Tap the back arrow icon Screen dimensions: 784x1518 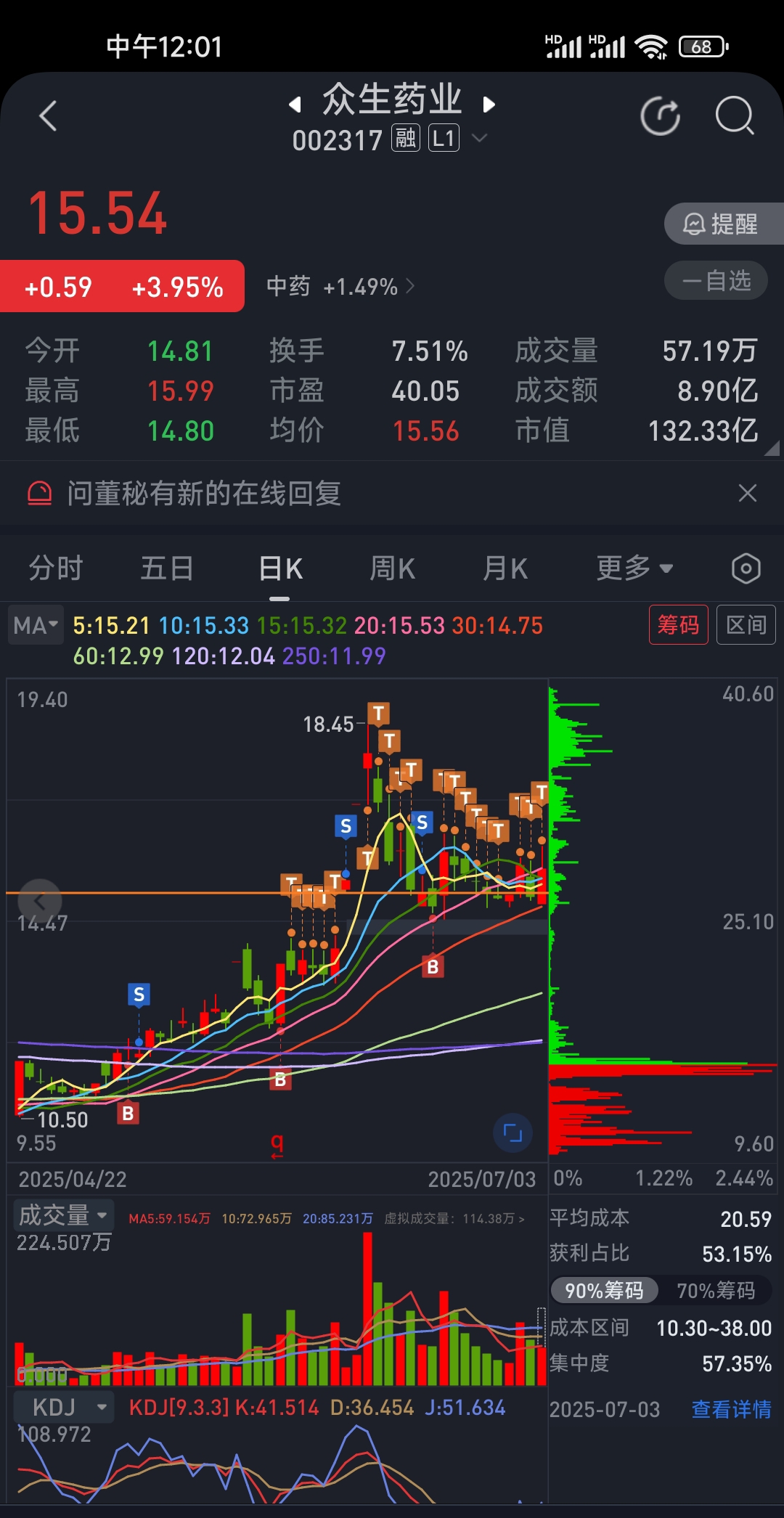[x=48, y=116]
